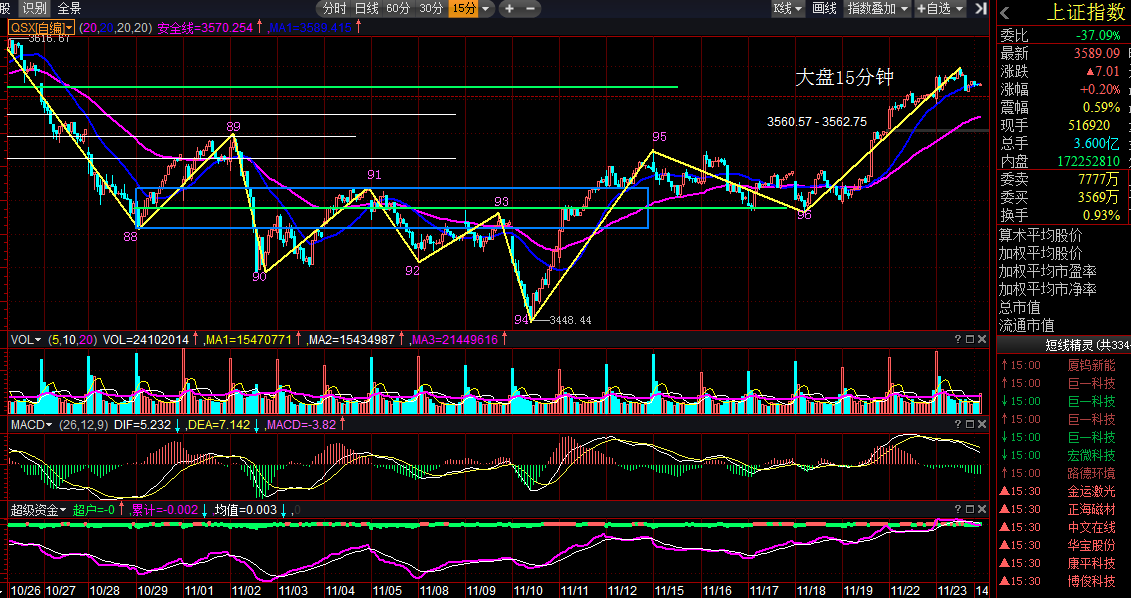Switch chart to 日线 daily period
Viewport: 1131px width, 598px height.
[x=366, y=9]
